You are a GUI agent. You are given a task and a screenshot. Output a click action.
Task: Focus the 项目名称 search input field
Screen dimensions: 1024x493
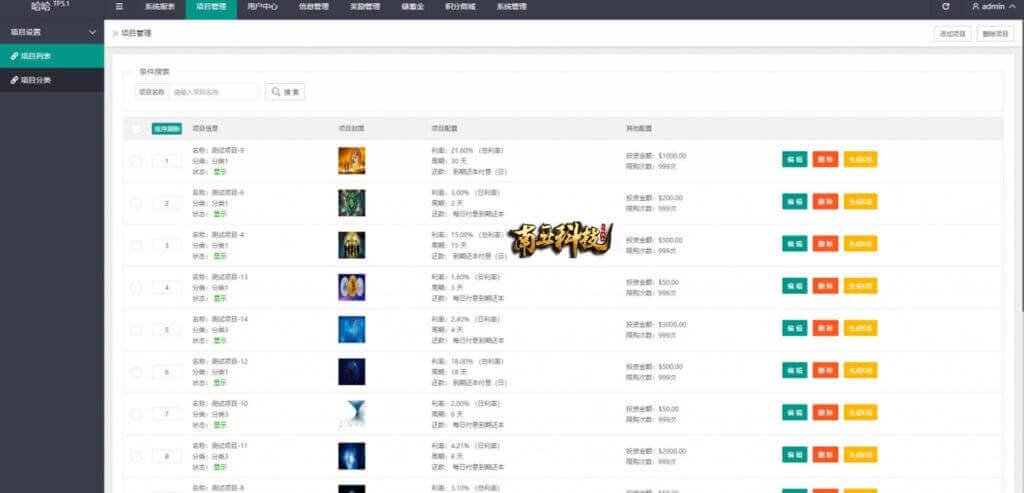(x=214, y=92)
